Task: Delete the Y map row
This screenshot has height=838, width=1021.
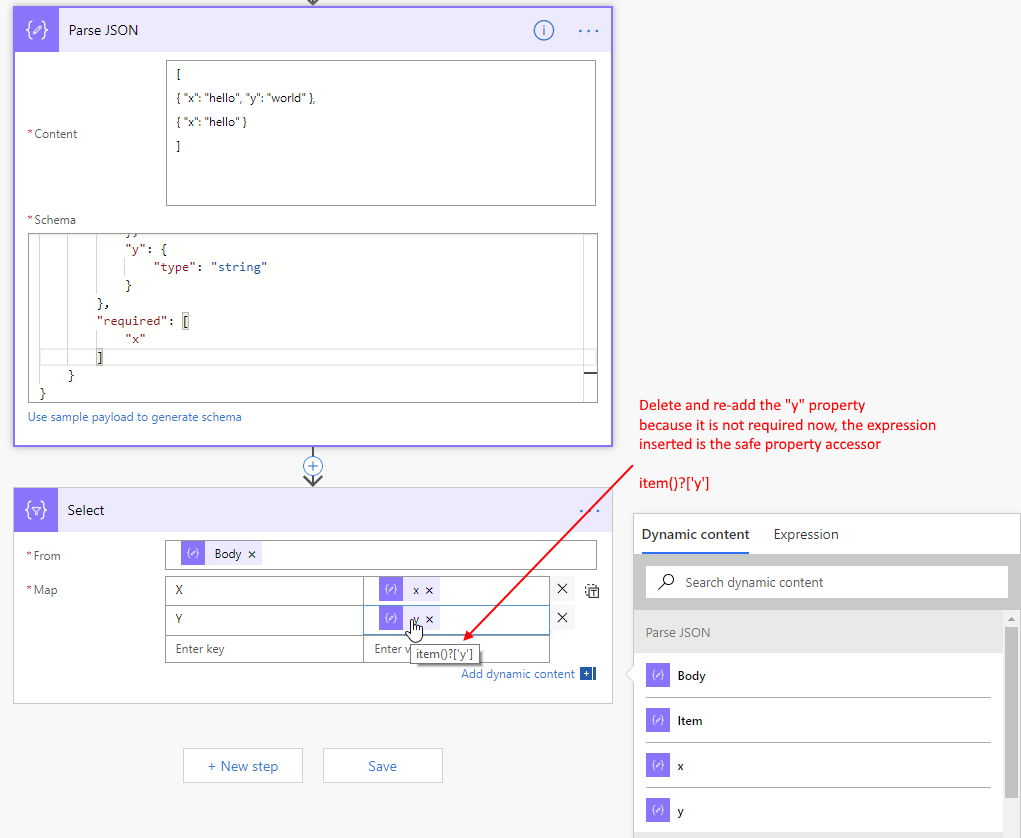Action: click(562, 618)
